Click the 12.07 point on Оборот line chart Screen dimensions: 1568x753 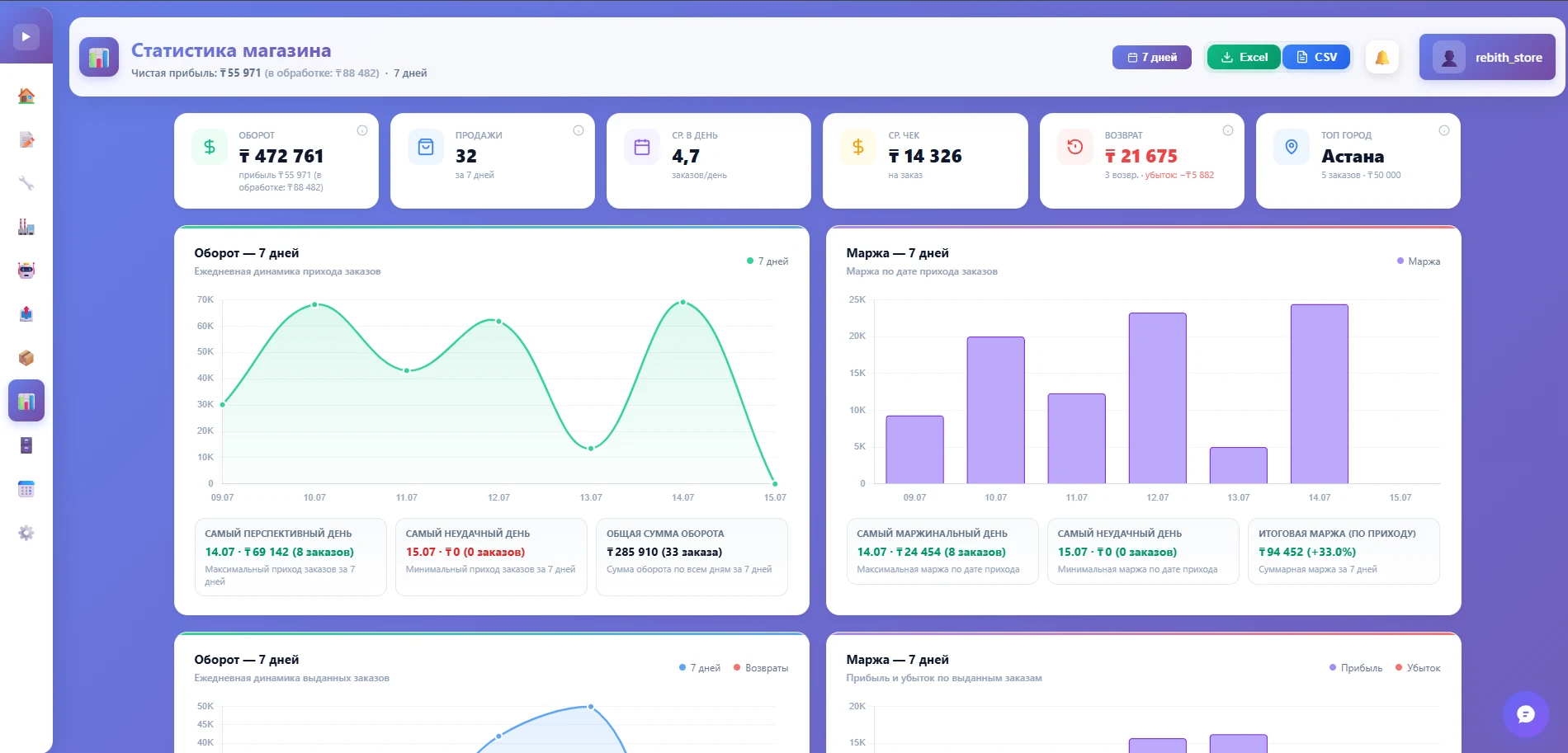pos(498,321)
